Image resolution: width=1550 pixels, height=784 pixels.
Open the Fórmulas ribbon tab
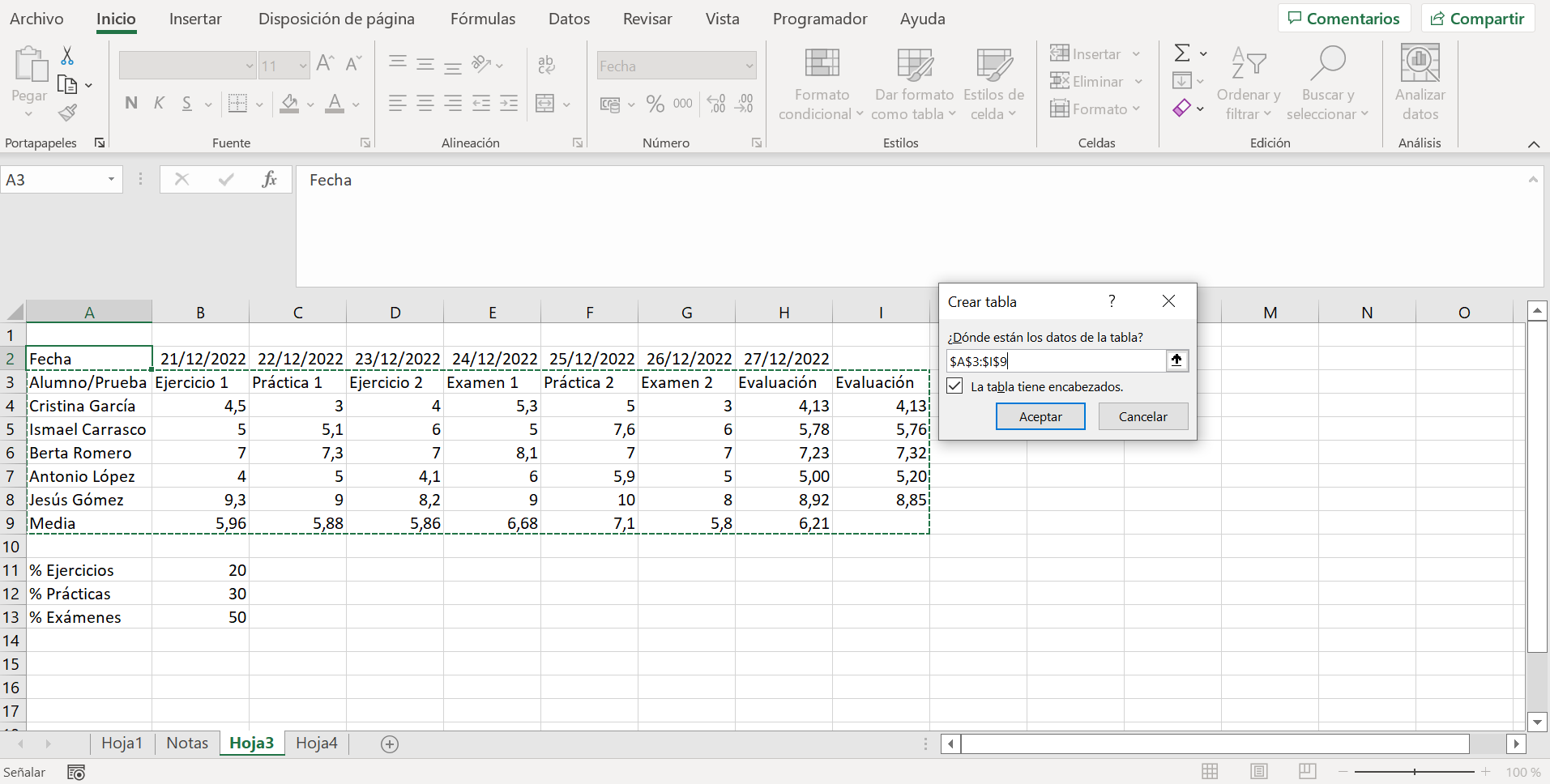[x=483, y=19]
